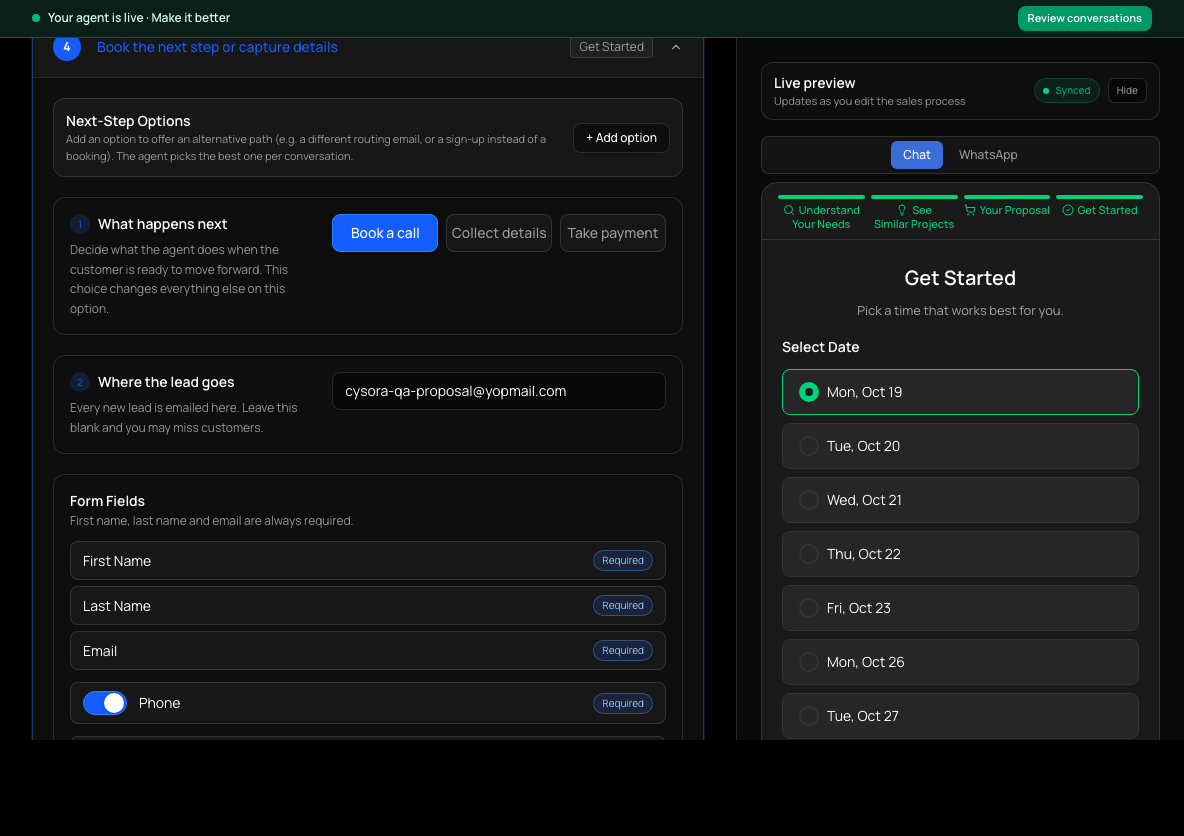Select Thu, Oct 22 date option
Viewport: 1184px width, 836px height.
pos(960,554)
